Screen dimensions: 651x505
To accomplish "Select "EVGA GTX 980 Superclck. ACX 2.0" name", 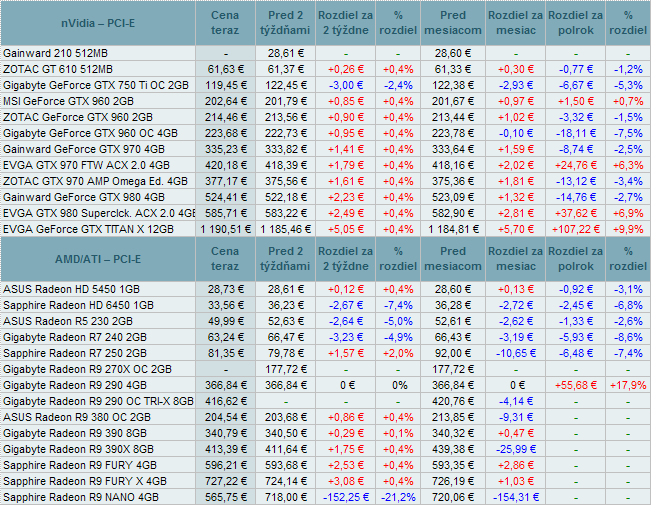I will coord(99,213).
